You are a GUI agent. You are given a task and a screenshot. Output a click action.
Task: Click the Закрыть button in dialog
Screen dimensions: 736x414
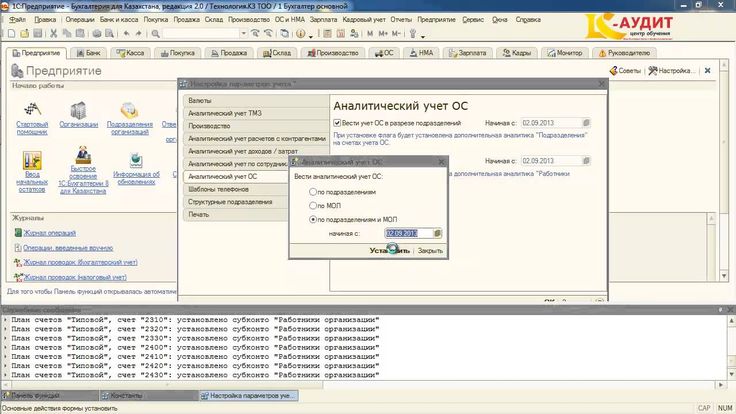coord(430,251)
